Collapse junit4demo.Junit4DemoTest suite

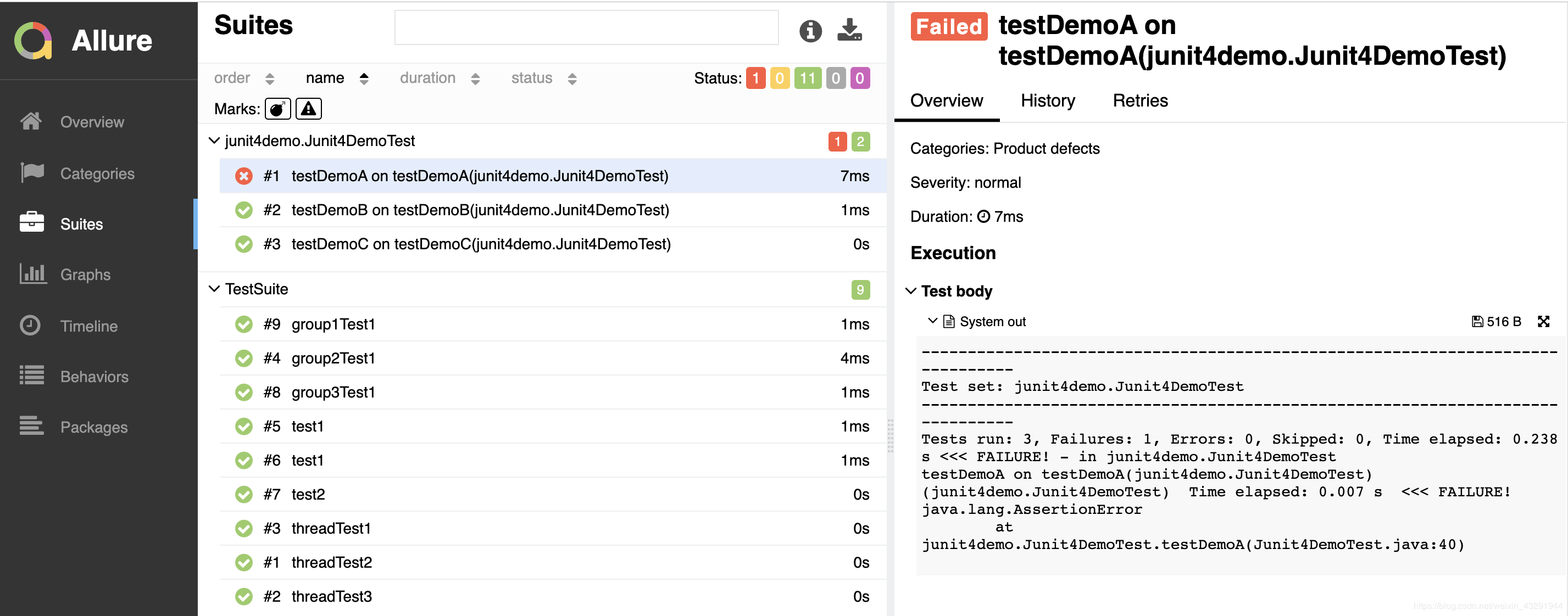214,141
